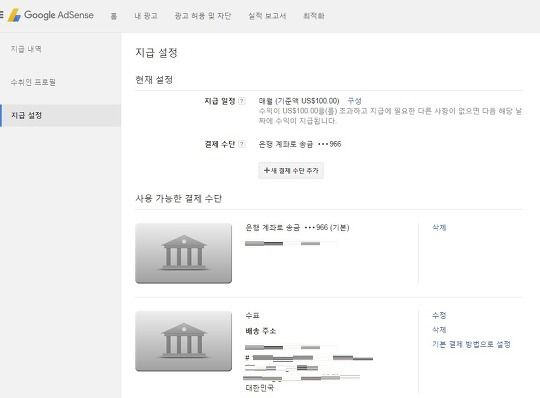Click the 지급 설정 page heading

click(x=156, y=53)
